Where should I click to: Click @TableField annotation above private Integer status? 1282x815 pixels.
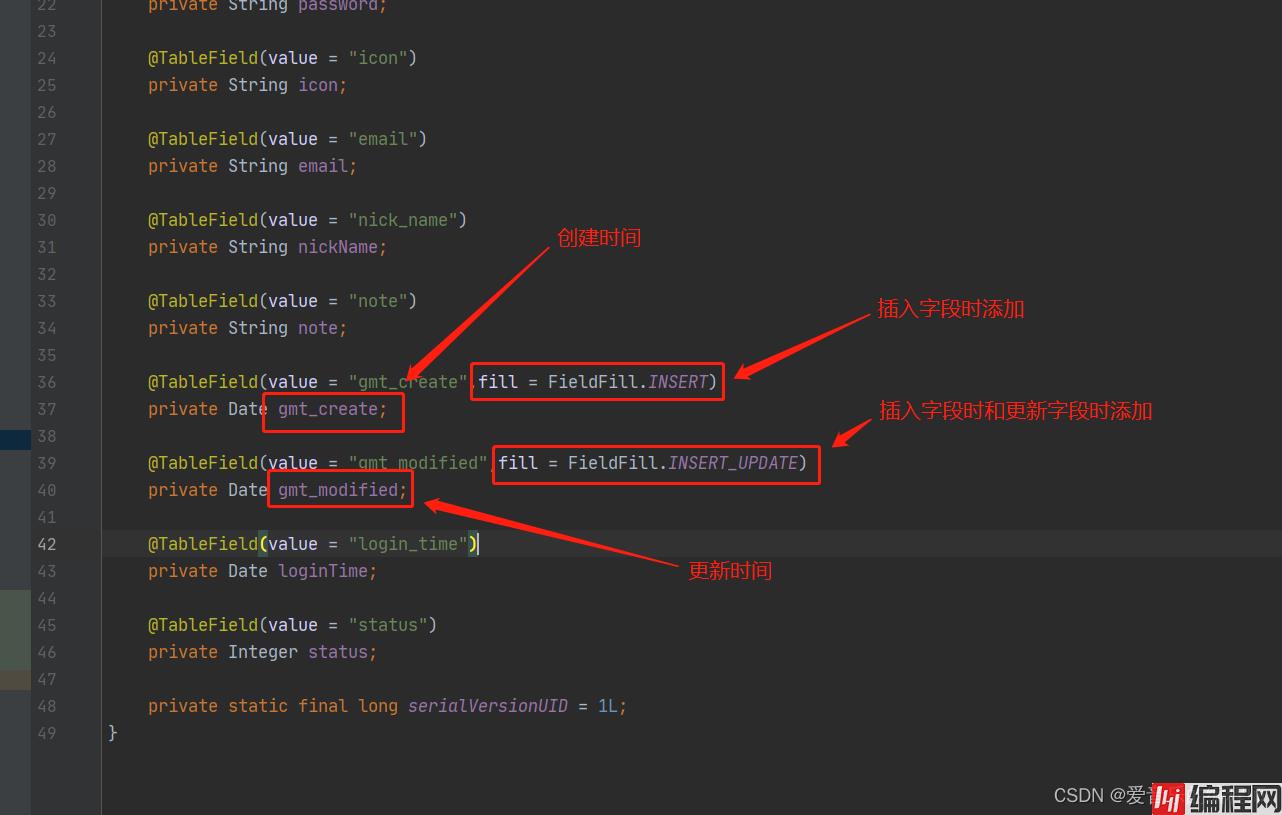click(203, 625)
